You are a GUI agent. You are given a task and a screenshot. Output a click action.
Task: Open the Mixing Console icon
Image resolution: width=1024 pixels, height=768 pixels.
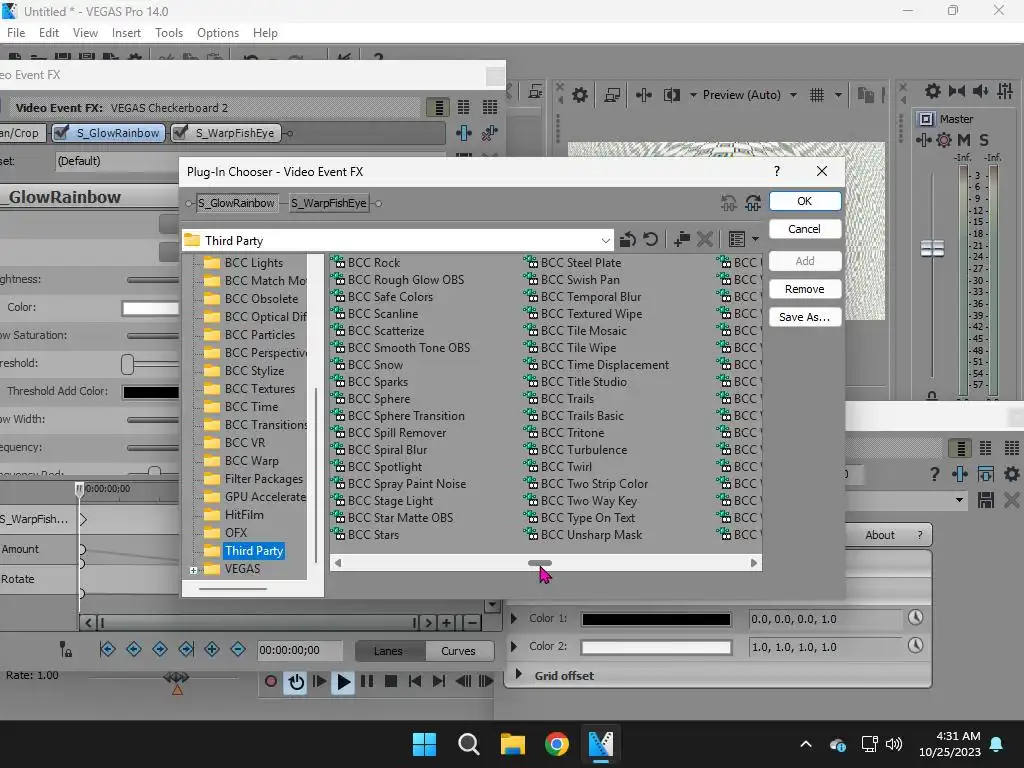point(1005,91)
